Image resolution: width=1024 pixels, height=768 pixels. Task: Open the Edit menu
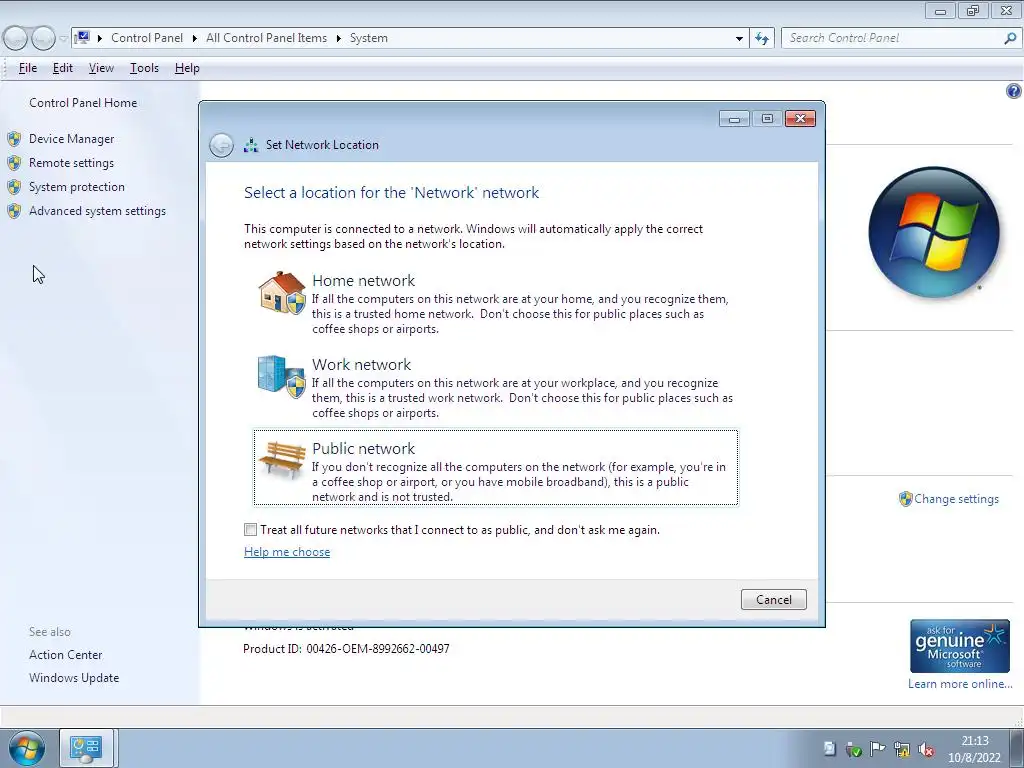63,68
